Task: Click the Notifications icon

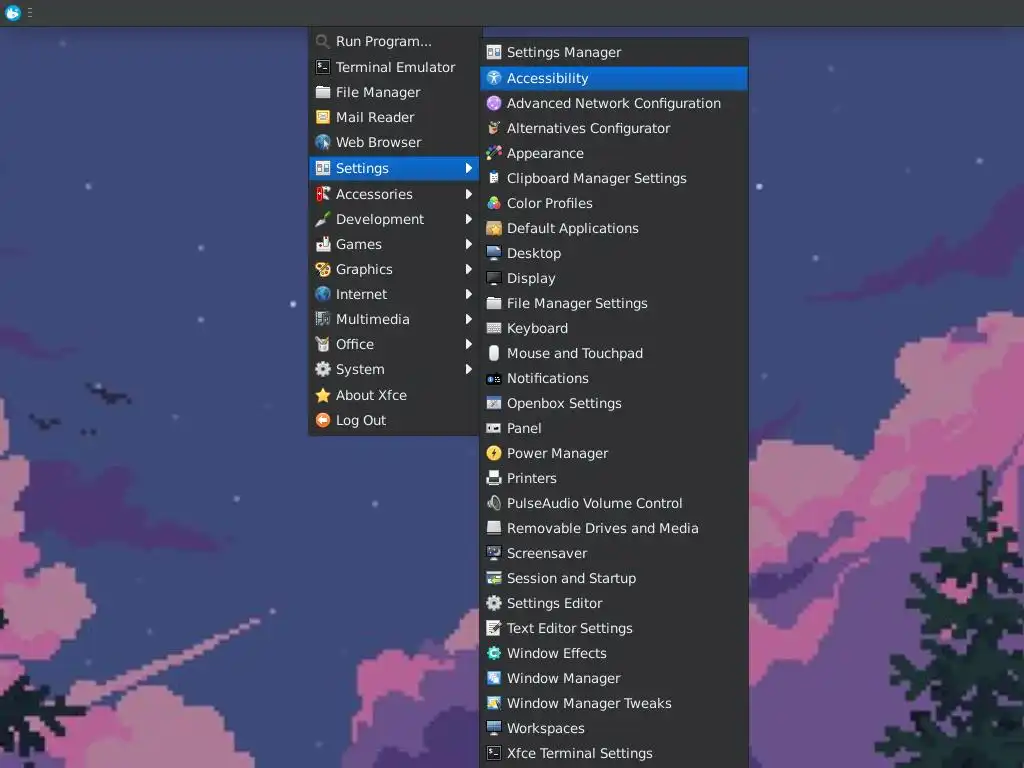Action: point(494,378)
